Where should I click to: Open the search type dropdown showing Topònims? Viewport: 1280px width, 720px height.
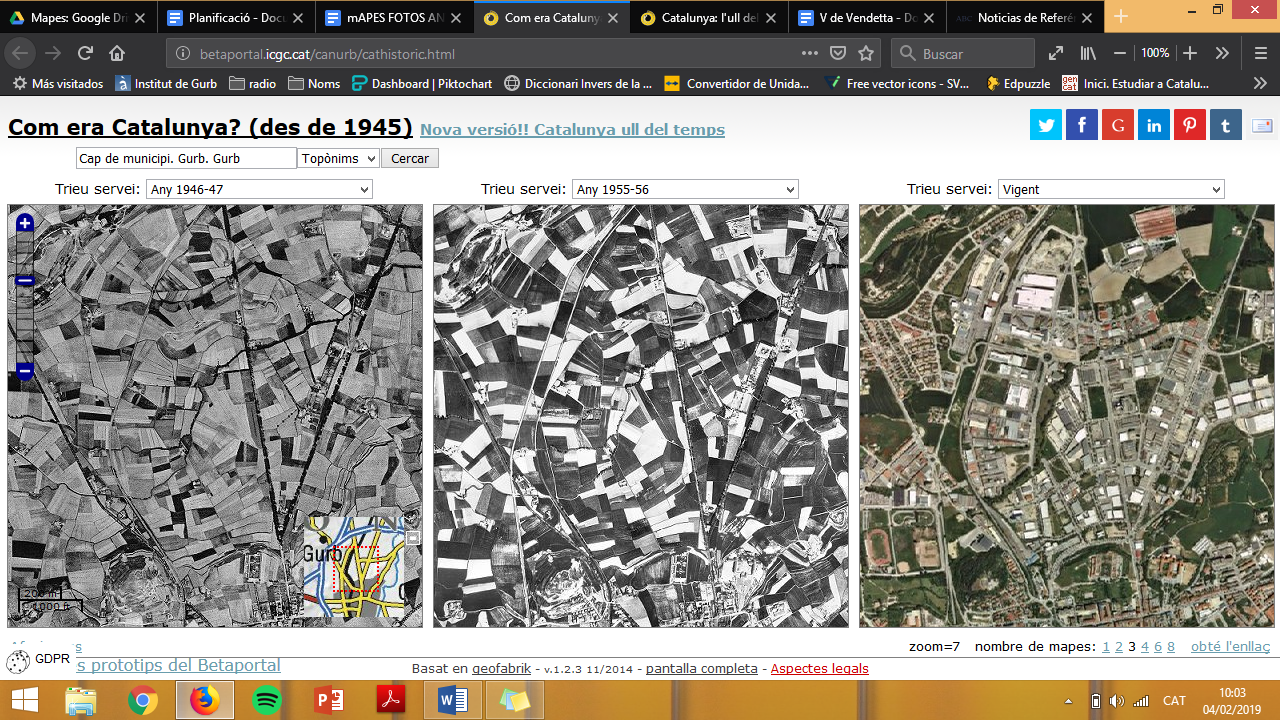coord(338,158)
